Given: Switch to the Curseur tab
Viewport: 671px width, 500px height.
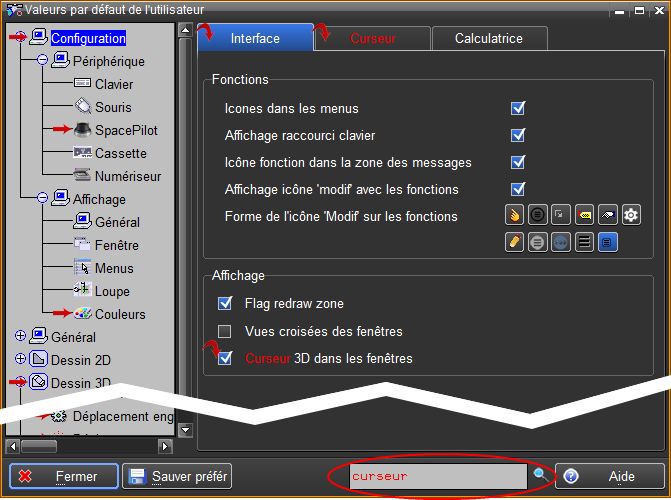Looking at the screenshot, I should pos(373,39).
